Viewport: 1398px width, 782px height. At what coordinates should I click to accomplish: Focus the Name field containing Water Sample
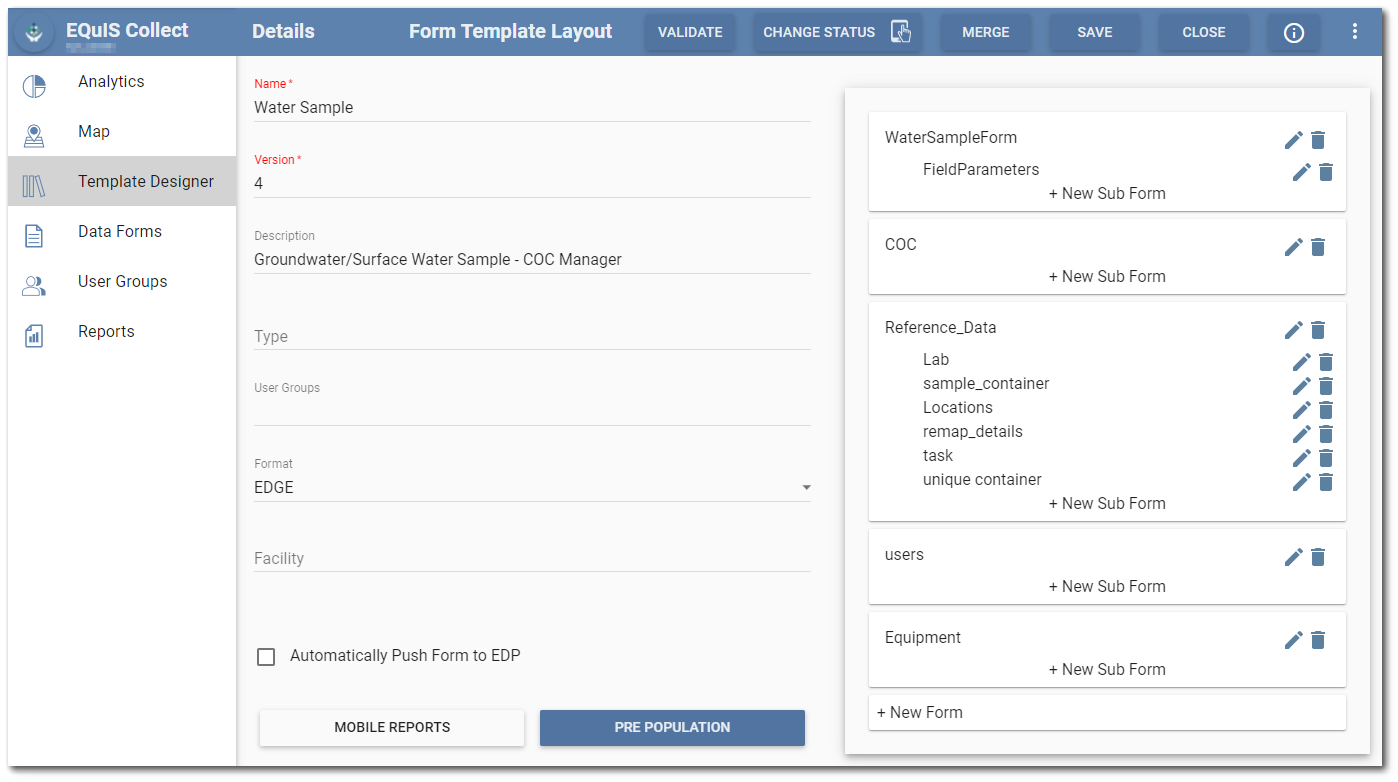coord(532,108)
